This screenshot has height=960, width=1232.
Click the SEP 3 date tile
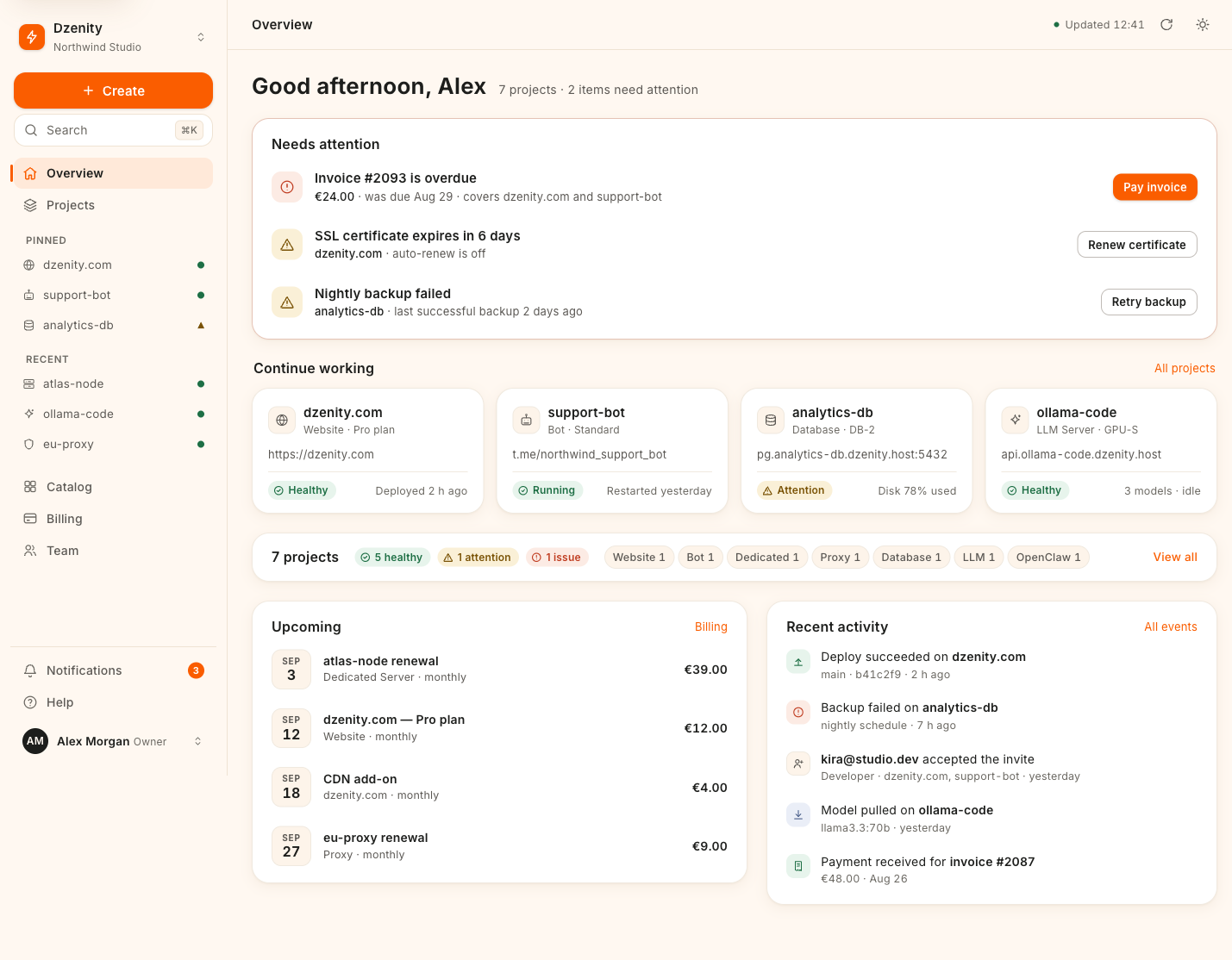coord(291,670)
